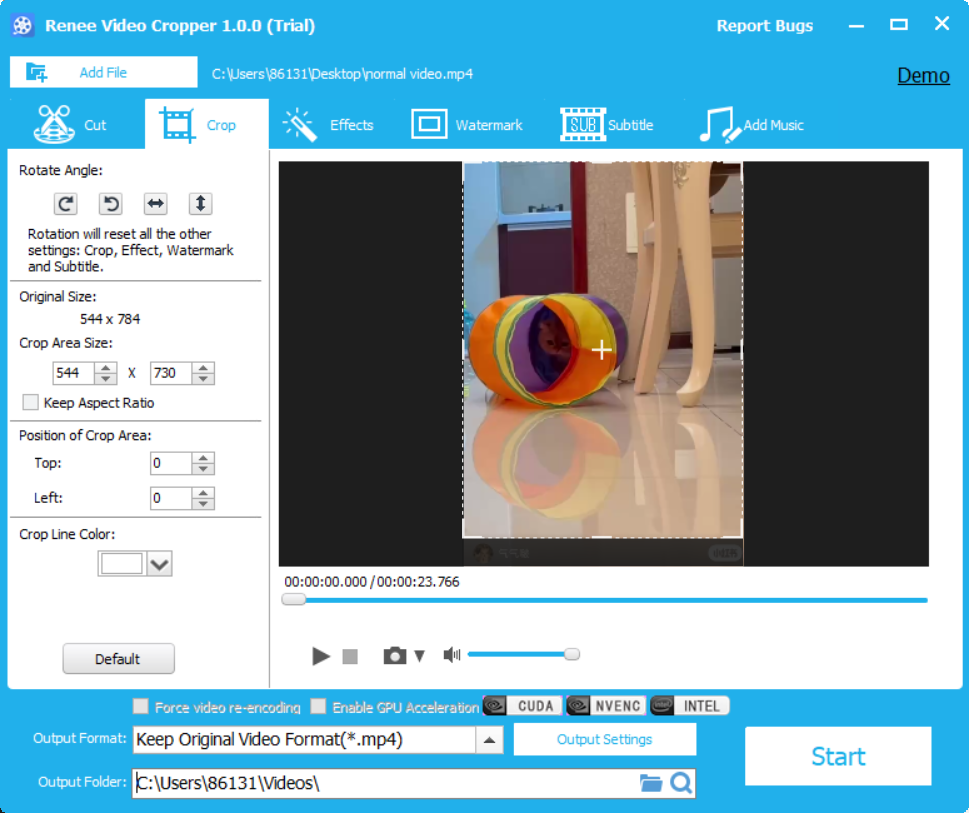The height and width of the screenshot is (813, 969).
Task: Enable Keep Aspect Ratio checkbox
Action: click(31, 403)
